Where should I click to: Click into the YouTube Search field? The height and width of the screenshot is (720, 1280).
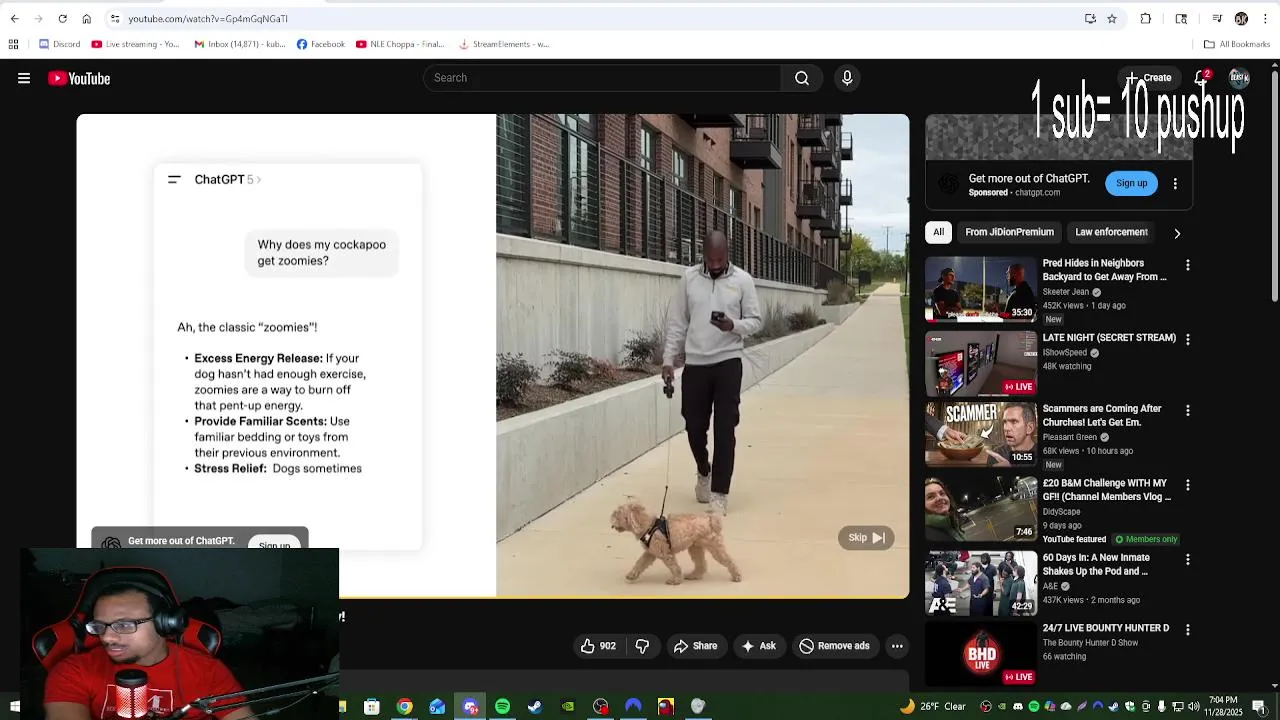coord(602,78)
